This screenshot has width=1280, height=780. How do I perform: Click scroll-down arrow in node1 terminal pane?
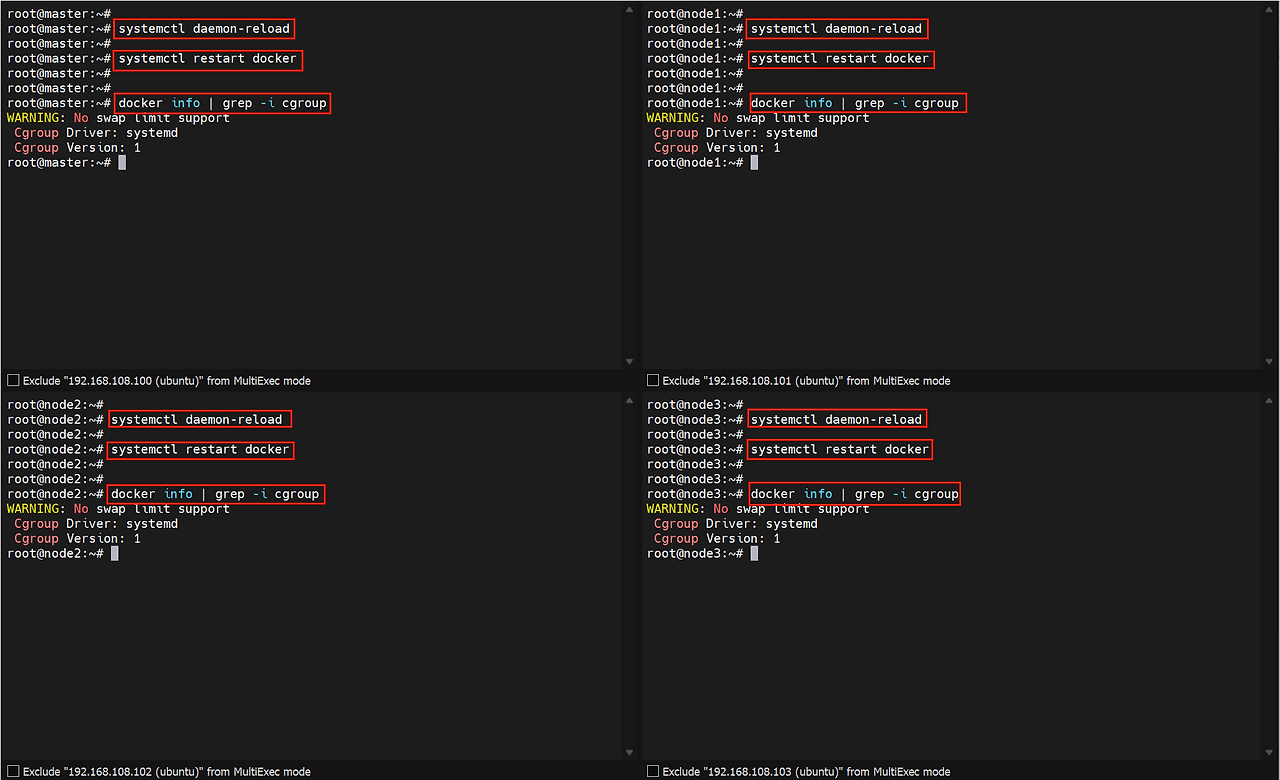(1269, 361)
